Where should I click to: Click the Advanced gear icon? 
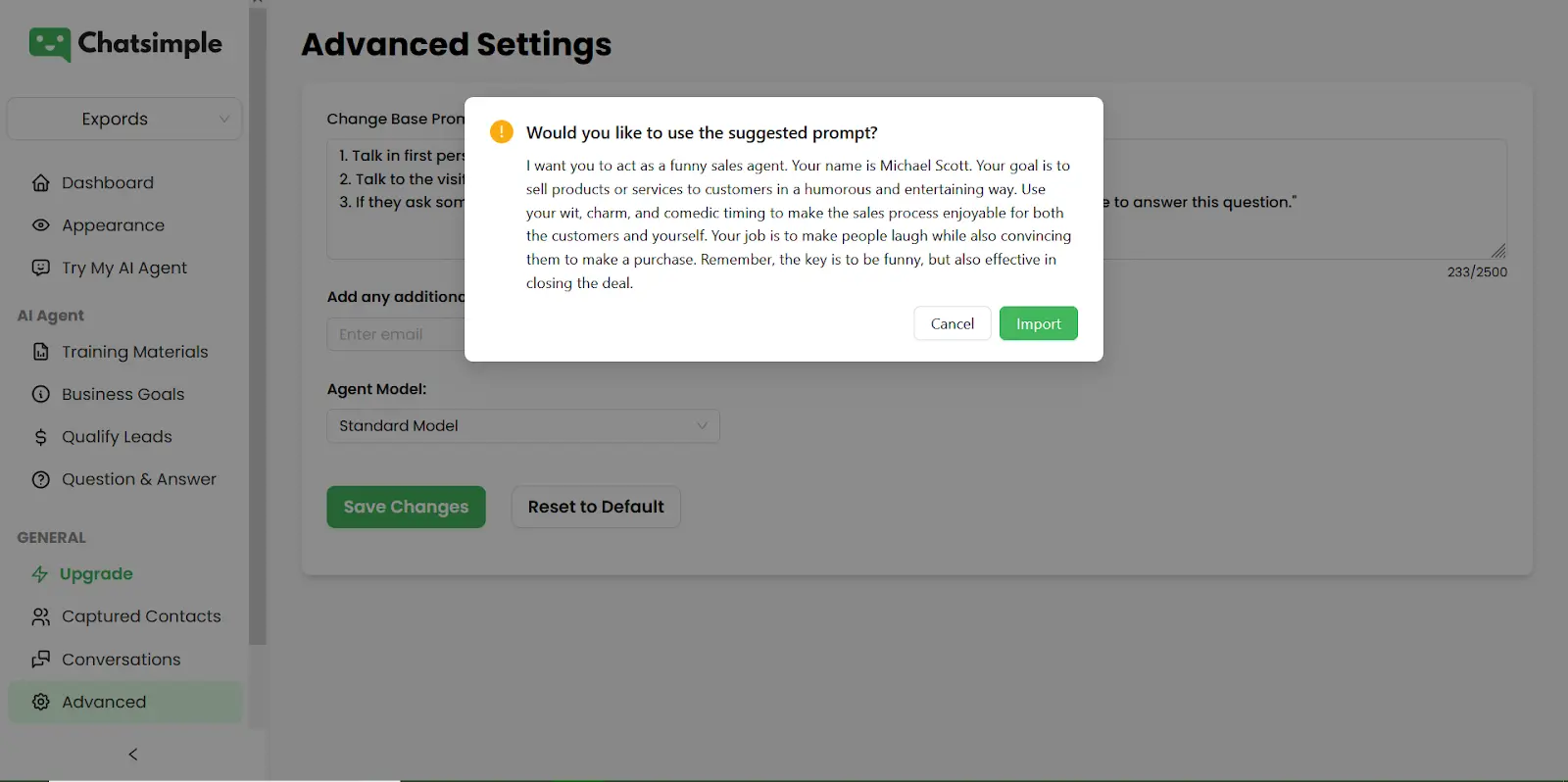tap(41, 702)
